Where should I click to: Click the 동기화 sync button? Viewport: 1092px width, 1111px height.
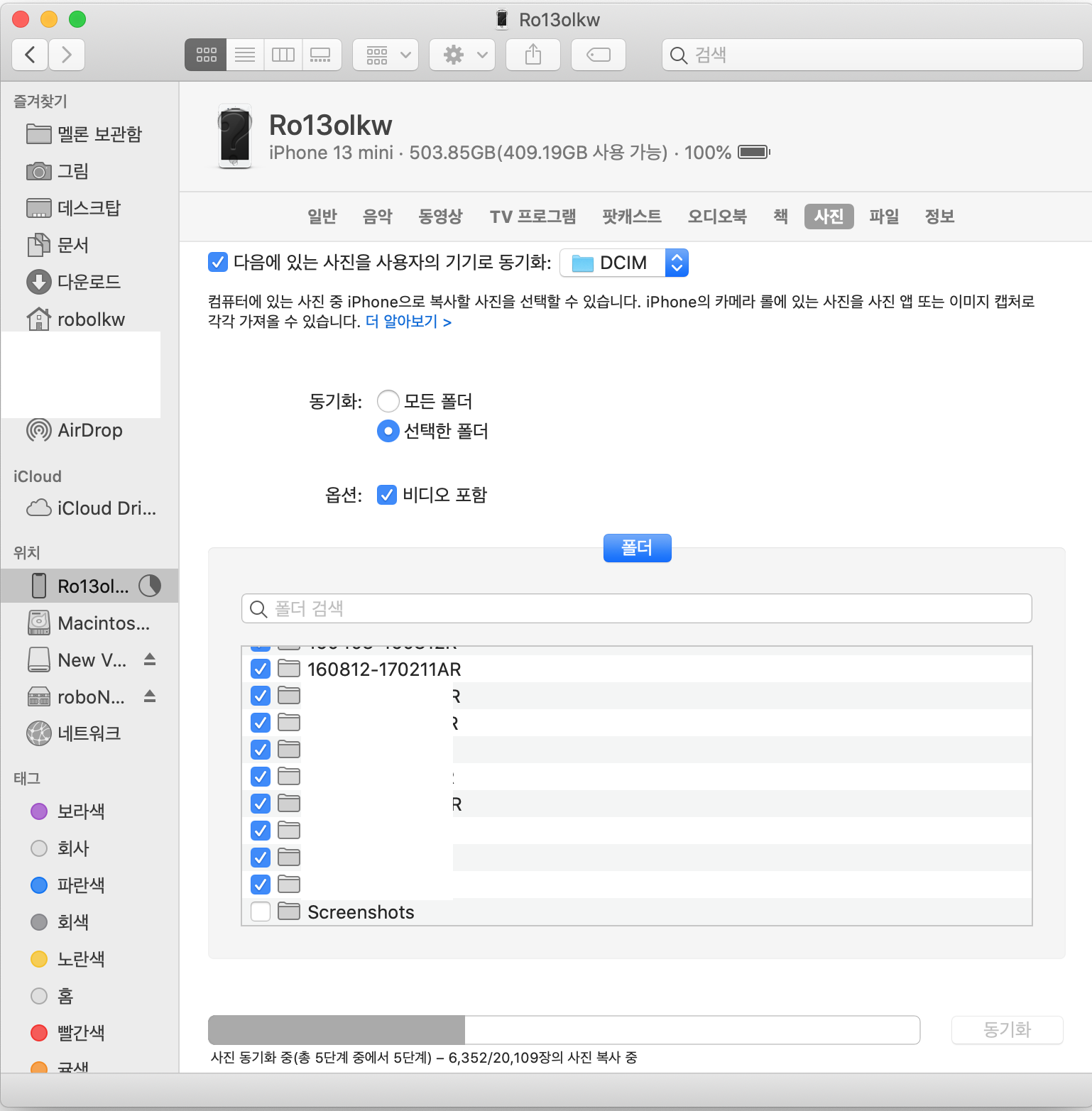[x=1007, y=1029]
